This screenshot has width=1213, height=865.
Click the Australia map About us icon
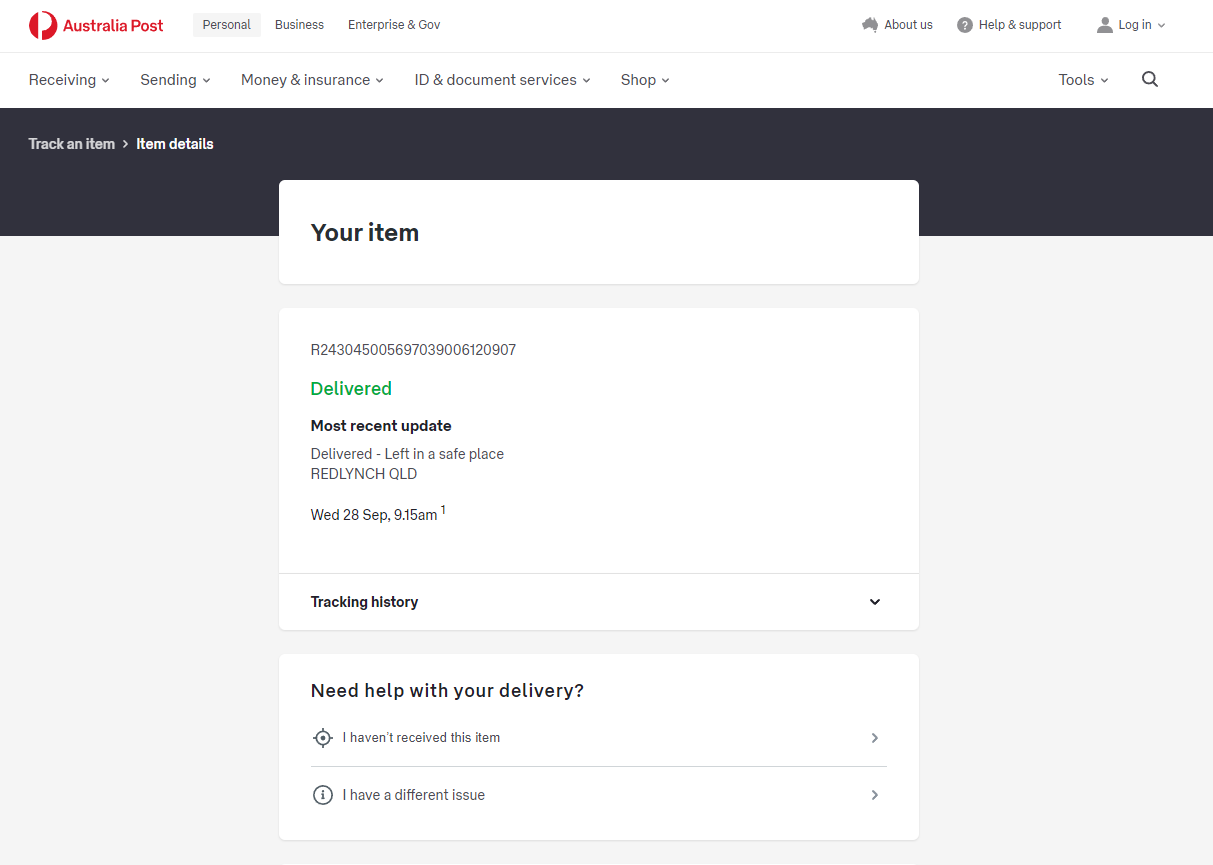[869, 25]
